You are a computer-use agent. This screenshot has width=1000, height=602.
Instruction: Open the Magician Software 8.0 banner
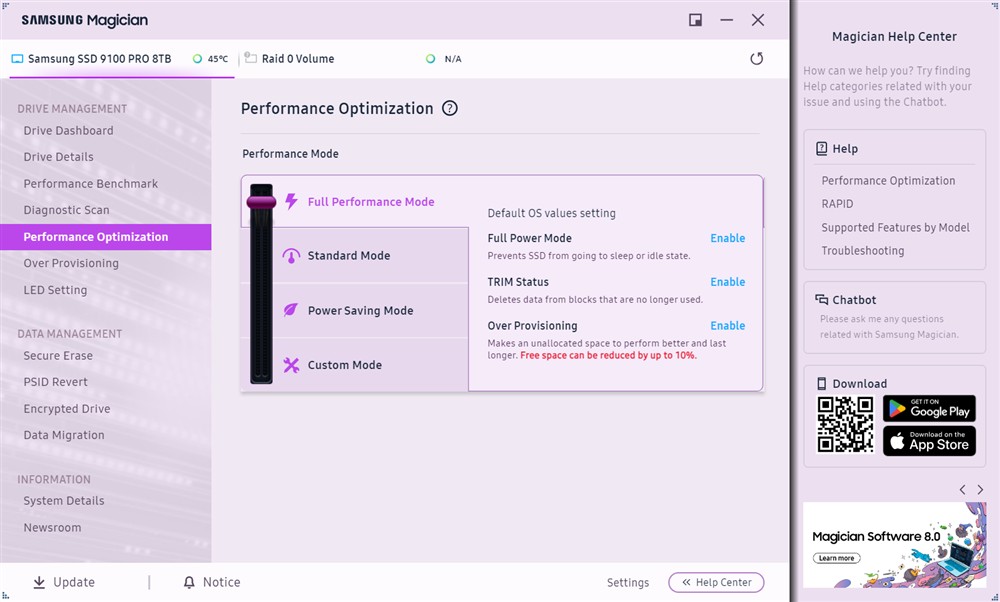tap(894, 545)
